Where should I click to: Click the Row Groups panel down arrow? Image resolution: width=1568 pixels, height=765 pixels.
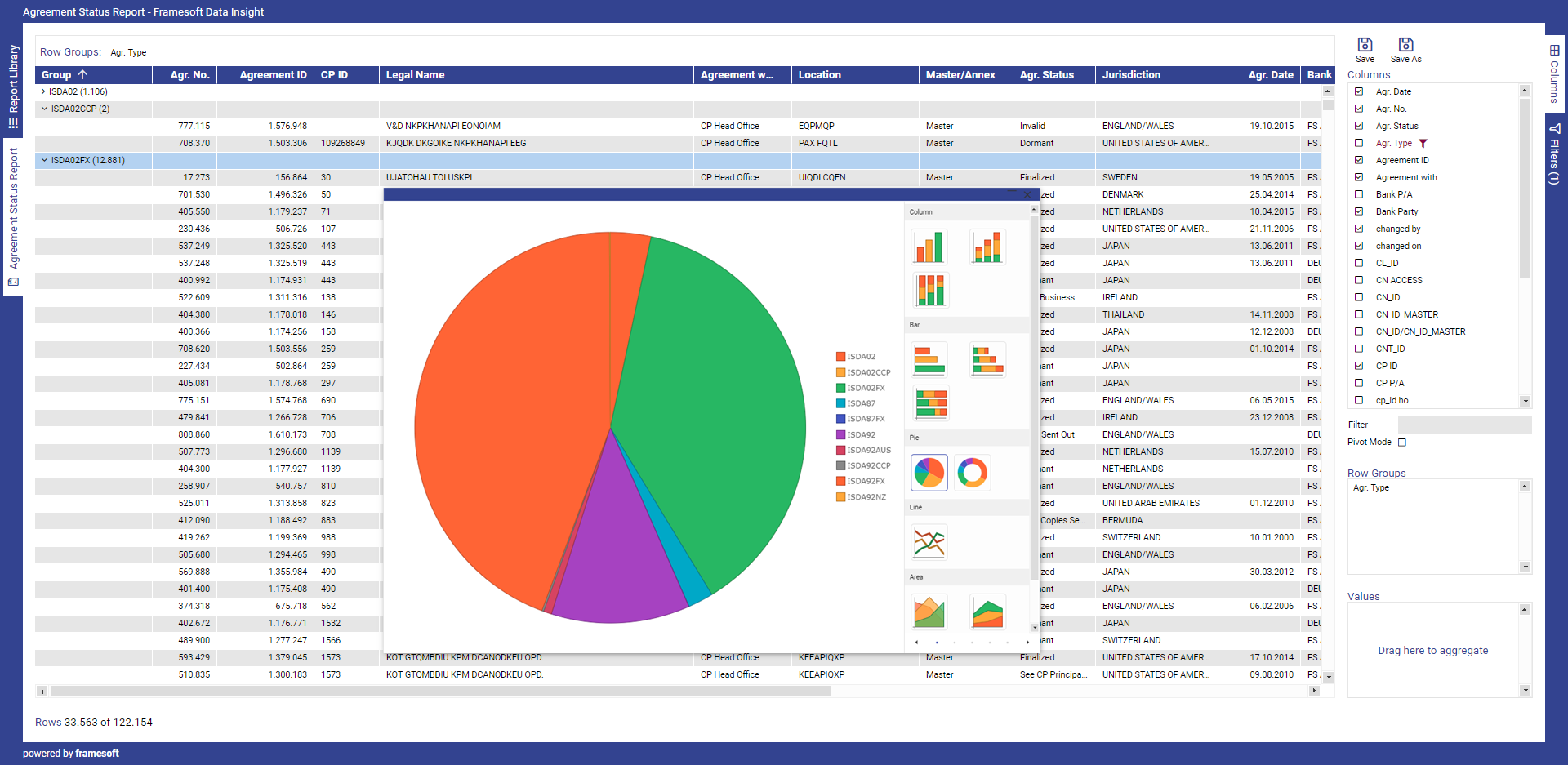point(1525,567)
